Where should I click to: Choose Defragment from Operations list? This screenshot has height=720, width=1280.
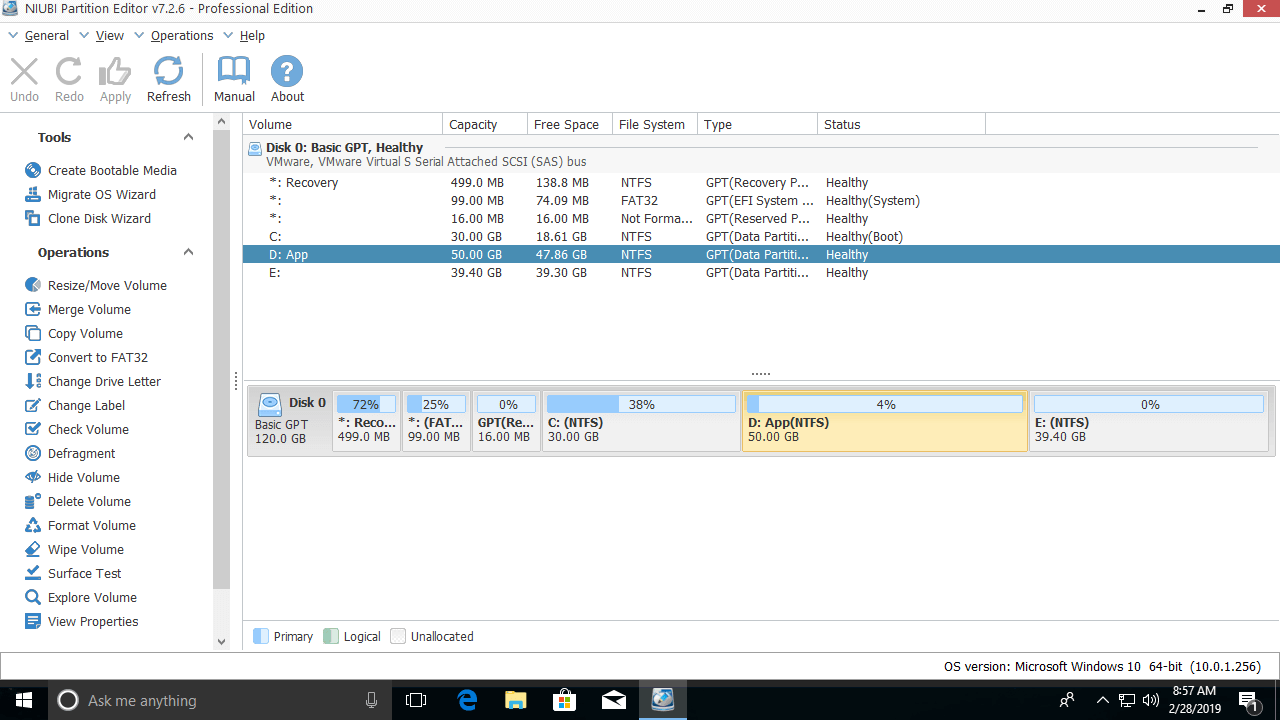[81, 454]
